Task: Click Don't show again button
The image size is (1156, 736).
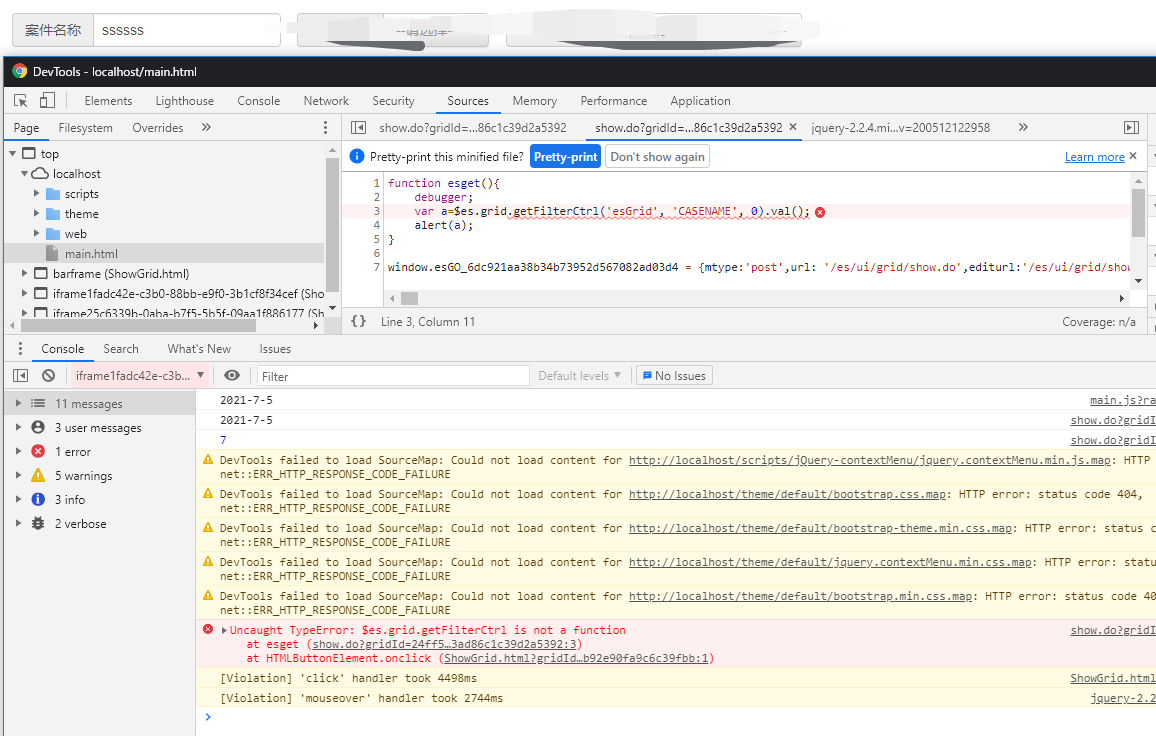Action: (658, 156)
